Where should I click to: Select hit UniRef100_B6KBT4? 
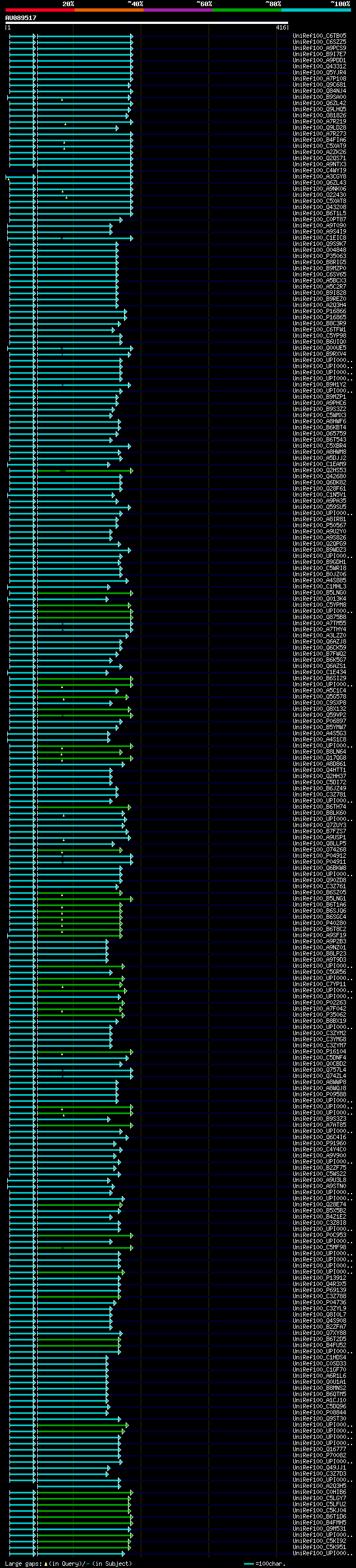pos(319,427)
